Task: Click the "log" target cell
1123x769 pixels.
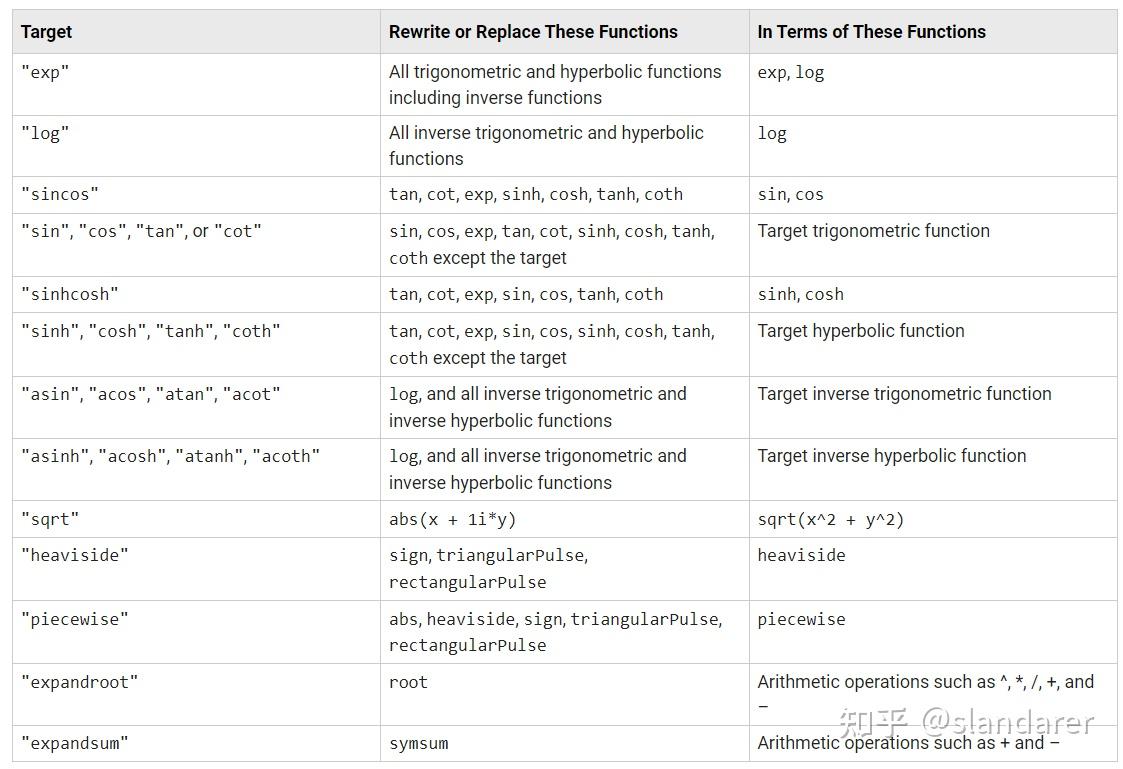Action: (45, 133)
